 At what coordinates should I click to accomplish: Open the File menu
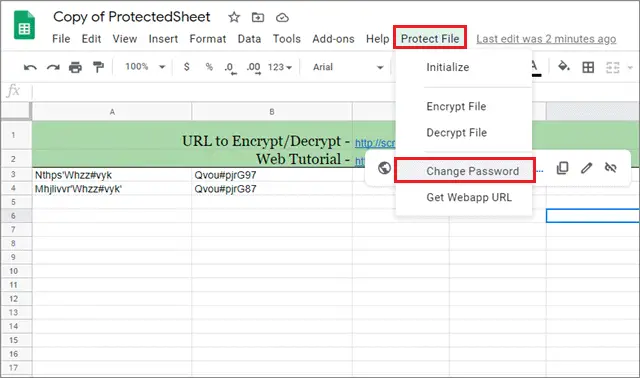pos(61,39)
